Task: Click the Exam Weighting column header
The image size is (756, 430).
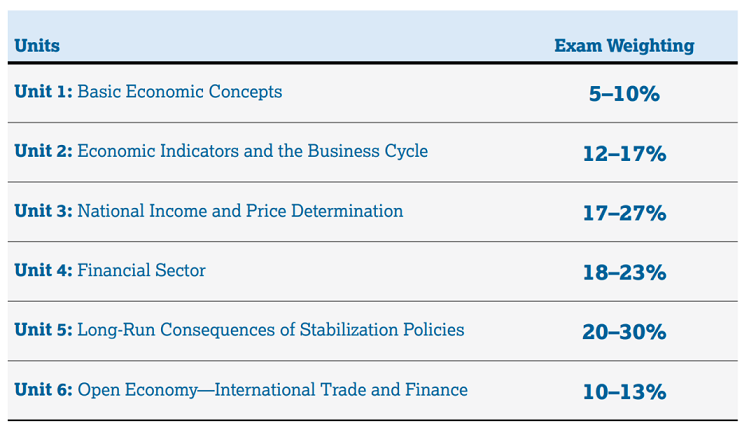Action: [624, 46]
